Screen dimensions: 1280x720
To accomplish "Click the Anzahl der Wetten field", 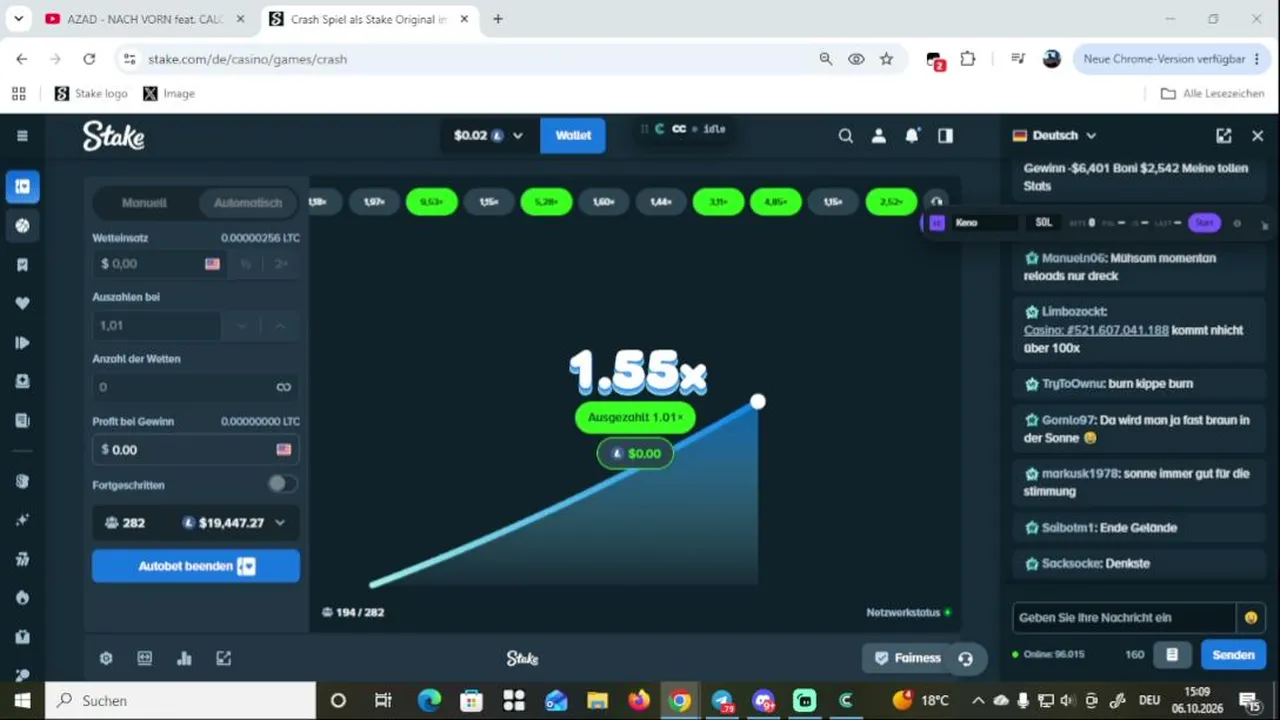I will (196, 387).
